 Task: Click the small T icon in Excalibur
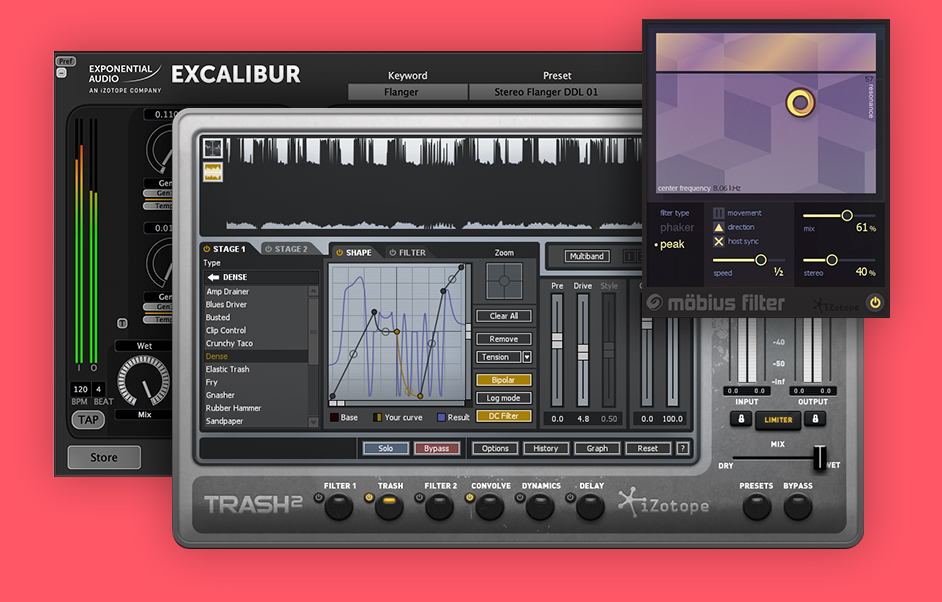pyautogui.click(x=122, y=323)
